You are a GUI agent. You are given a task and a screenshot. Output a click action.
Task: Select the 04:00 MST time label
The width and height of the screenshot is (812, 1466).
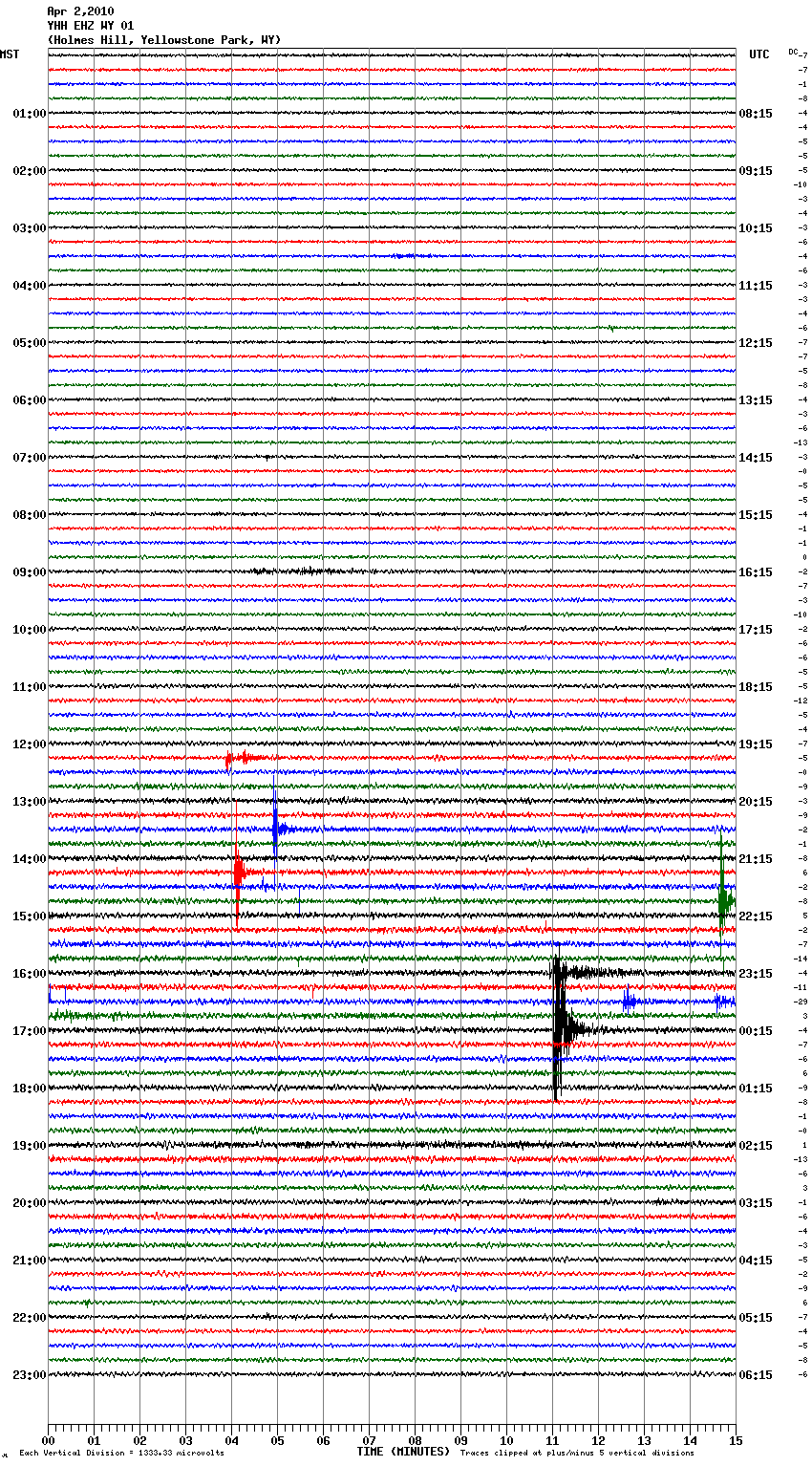[30, 286]
